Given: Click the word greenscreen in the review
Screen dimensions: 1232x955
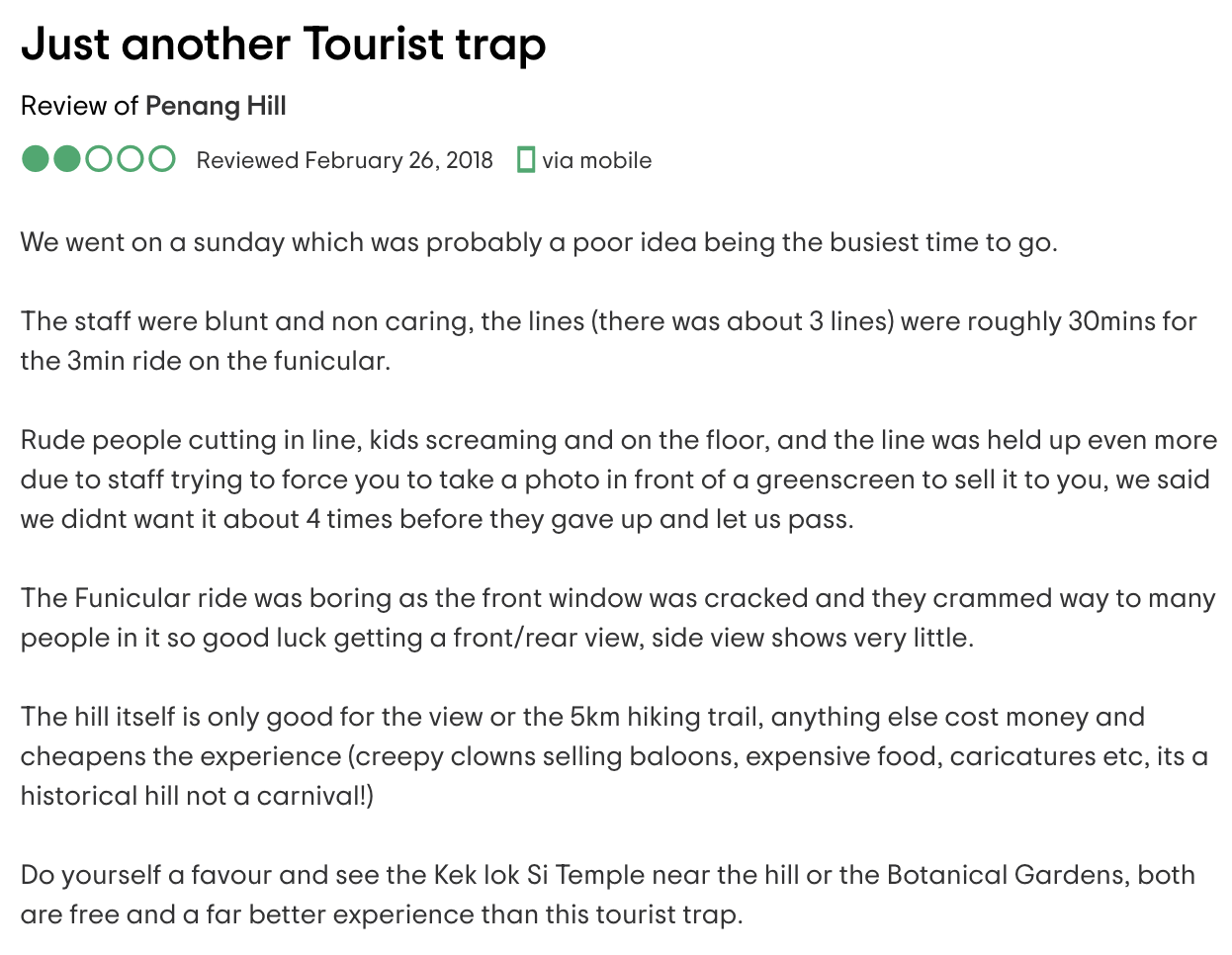Looking at the screenshot, I should click(x=836, y=480).
